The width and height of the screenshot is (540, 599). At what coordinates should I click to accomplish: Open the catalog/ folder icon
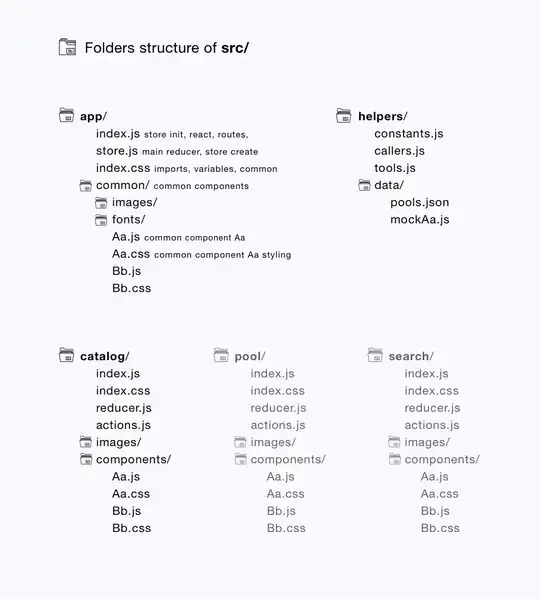pyautogui.click(x=66, y=355)
